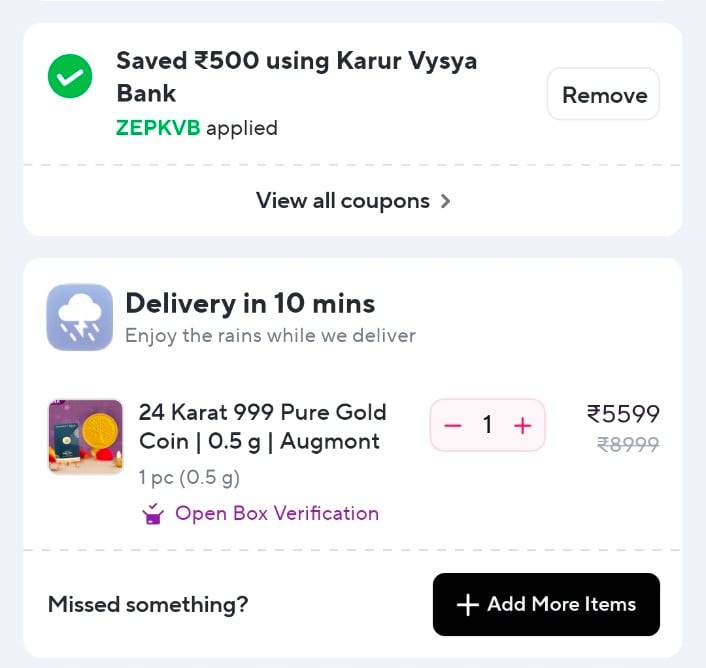Click the Missed something? label
This screenshot has width=706, height=668.
(148, 605)
